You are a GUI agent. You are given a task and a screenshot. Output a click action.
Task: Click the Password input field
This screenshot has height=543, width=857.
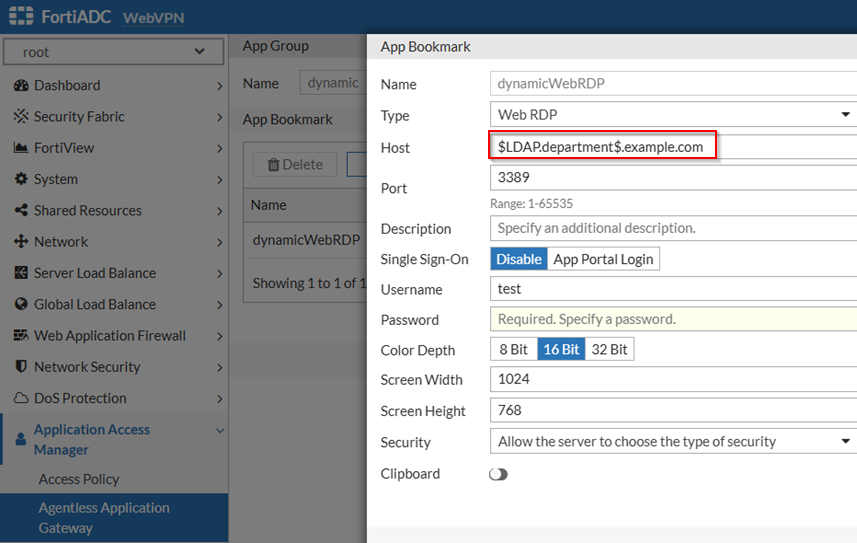click(672, 319)
